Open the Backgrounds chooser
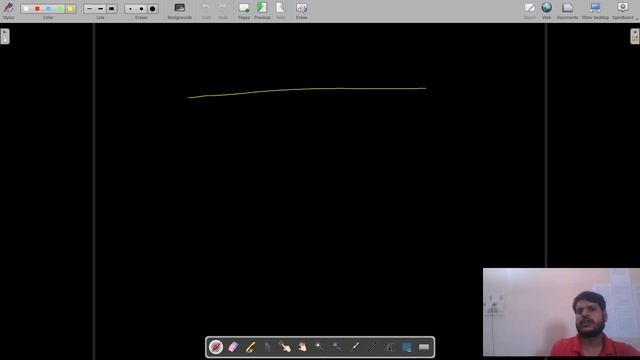 point(180,10)
